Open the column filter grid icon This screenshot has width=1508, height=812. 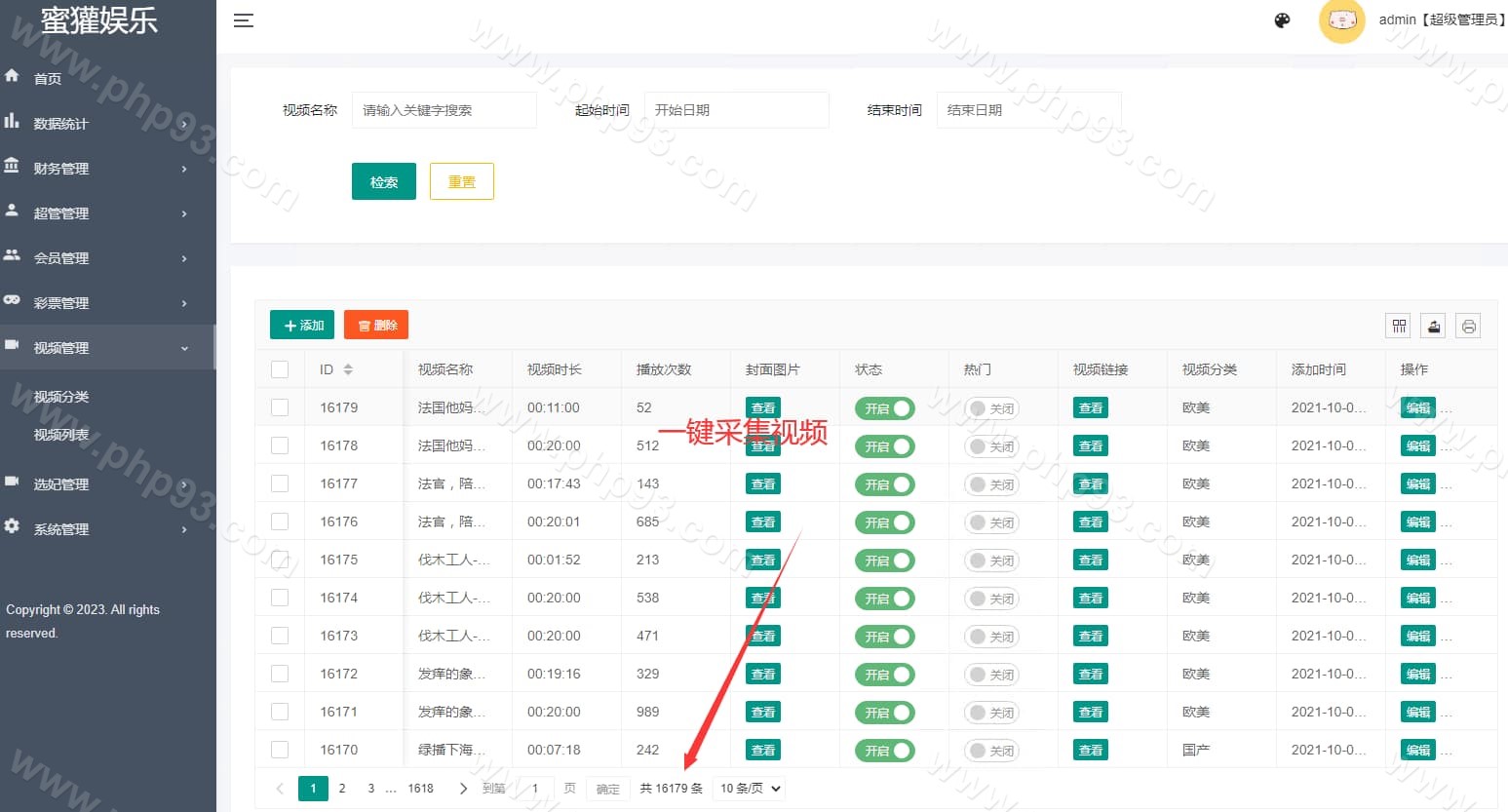1399,327
